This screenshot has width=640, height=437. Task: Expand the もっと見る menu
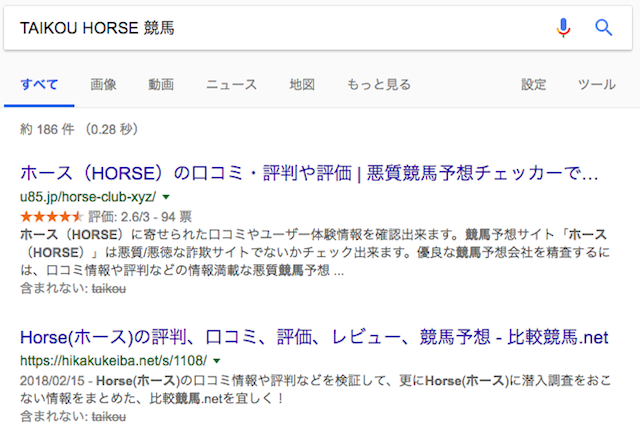379,84
